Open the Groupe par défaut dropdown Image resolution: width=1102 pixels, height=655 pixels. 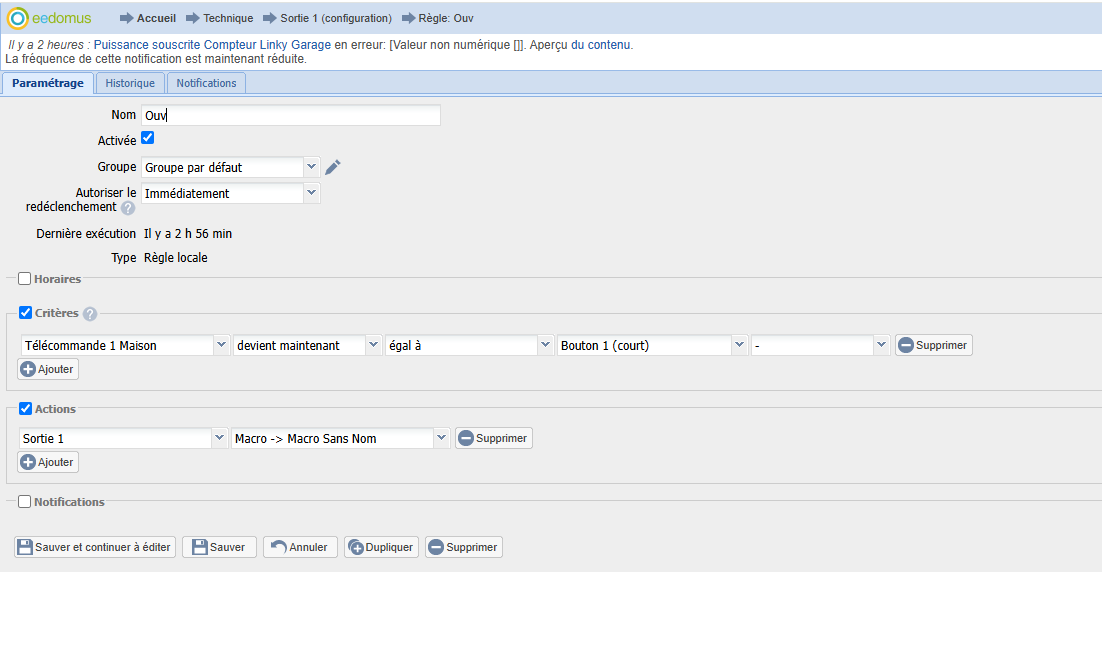click(x=231, y=167)
